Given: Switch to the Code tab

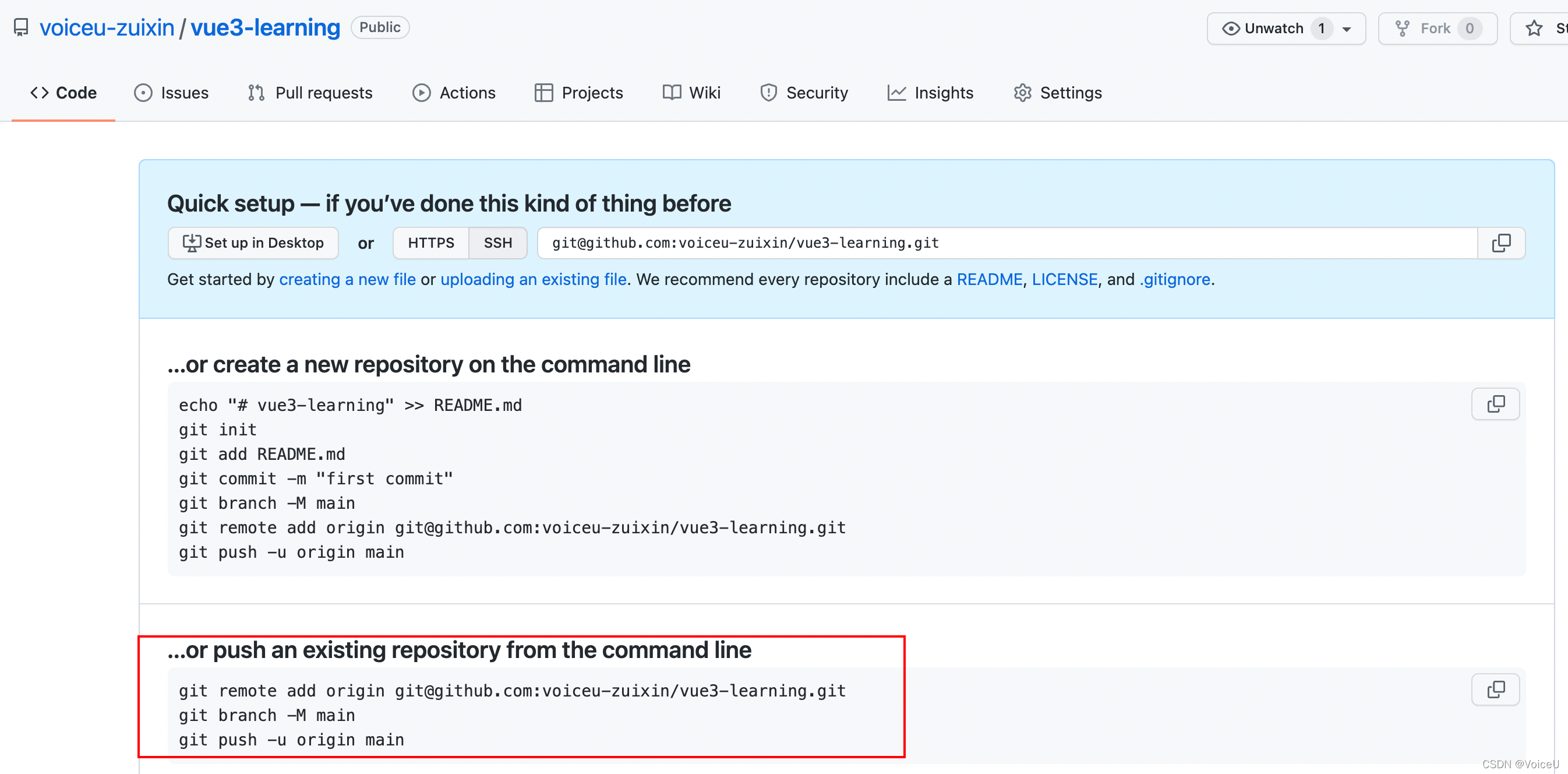Looking at the screenshot, I should pyautogui.click(x=63, y=93).
